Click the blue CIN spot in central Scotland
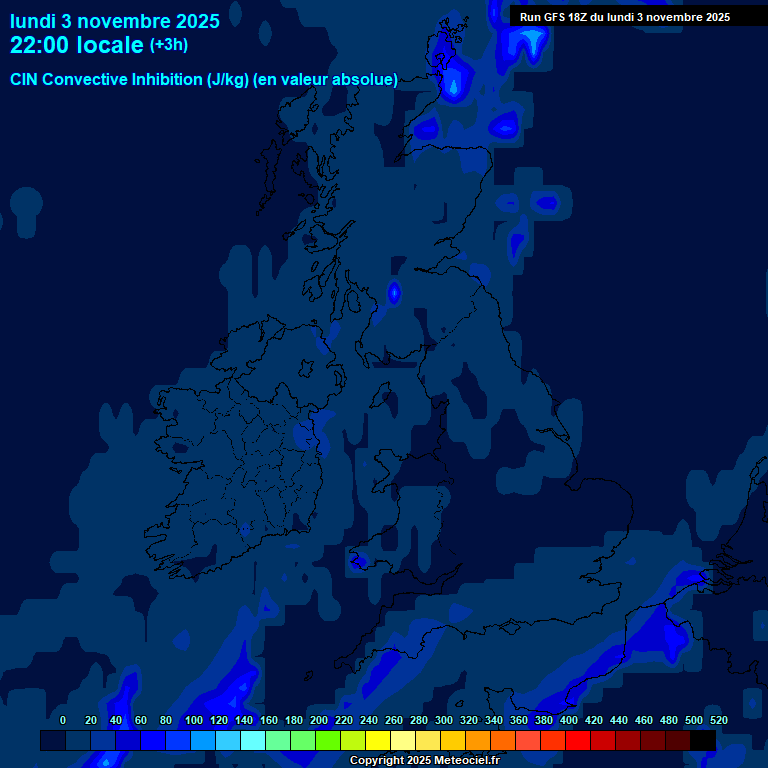768x768 pixels. coord(394,292)
